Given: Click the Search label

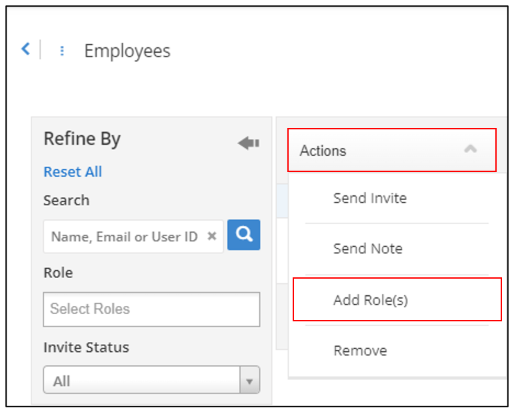Looking at the screenshot, I should click(x=66, y=200).
